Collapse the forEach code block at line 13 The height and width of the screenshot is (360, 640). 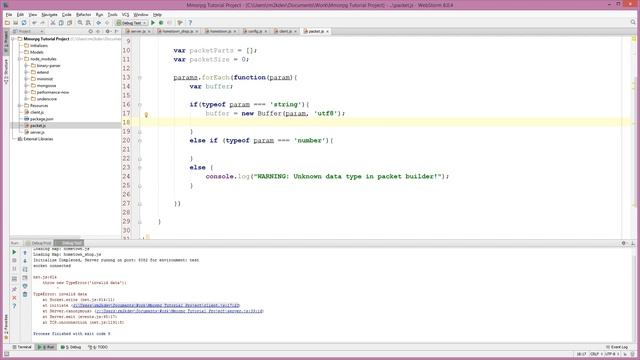tap(140, 78)
